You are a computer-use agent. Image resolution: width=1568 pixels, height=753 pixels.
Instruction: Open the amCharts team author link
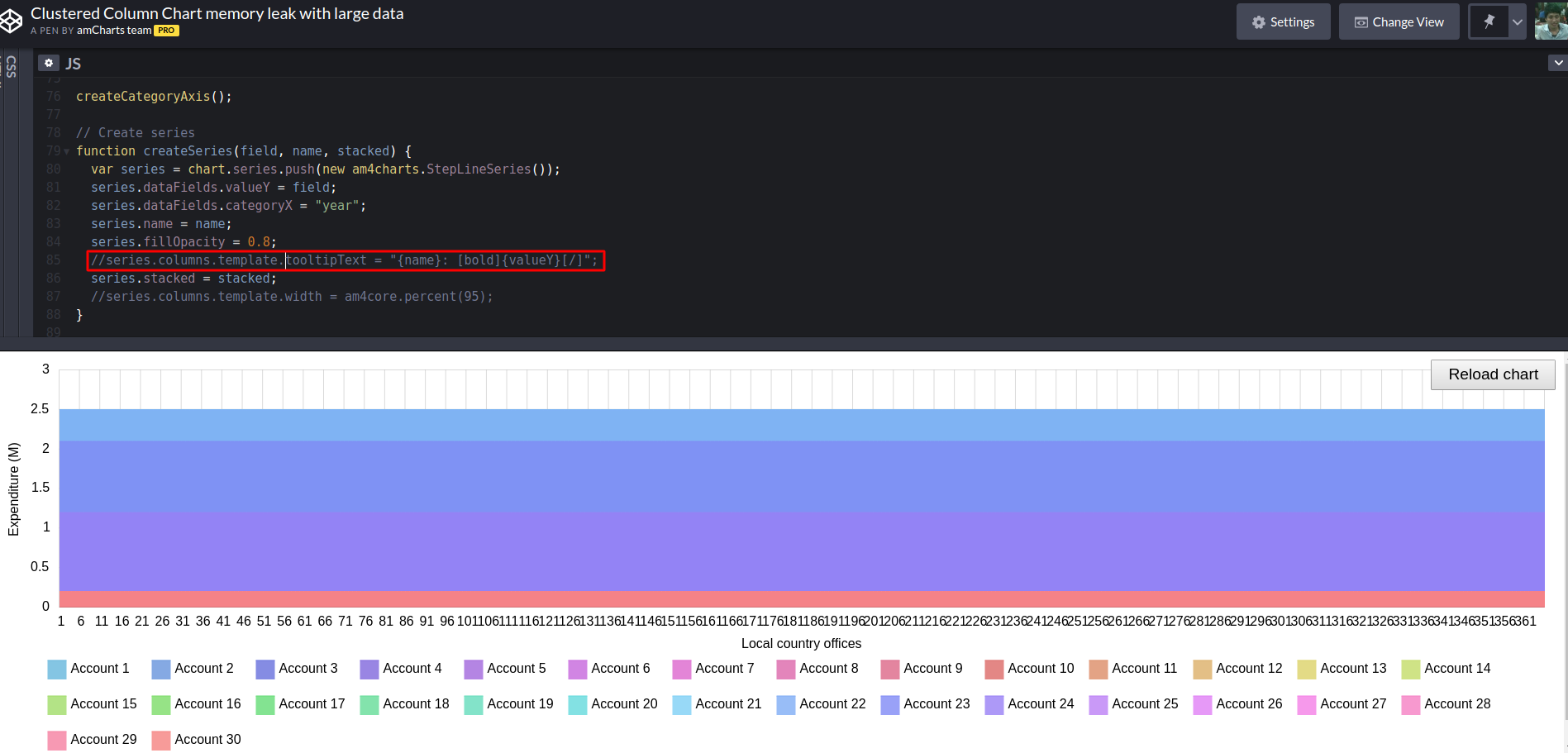click(x=114, y=31)
